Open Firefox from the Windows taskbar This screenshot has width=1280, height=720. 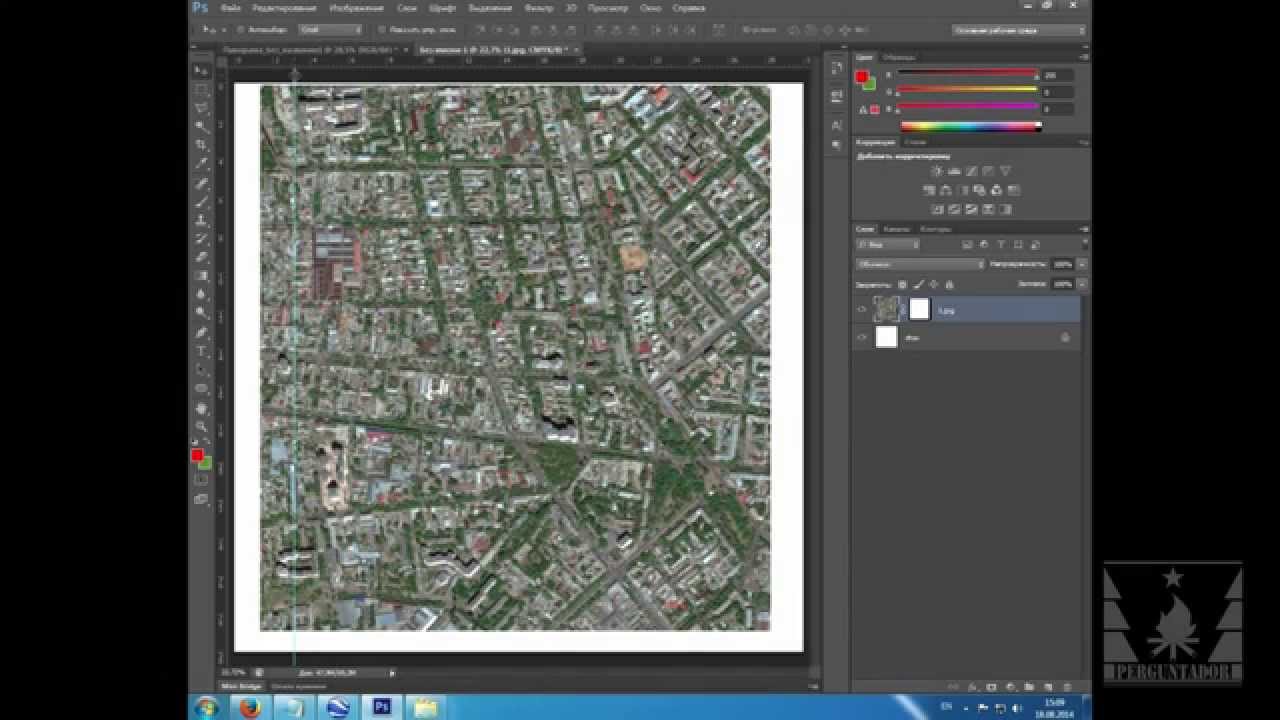pos(250,707)
